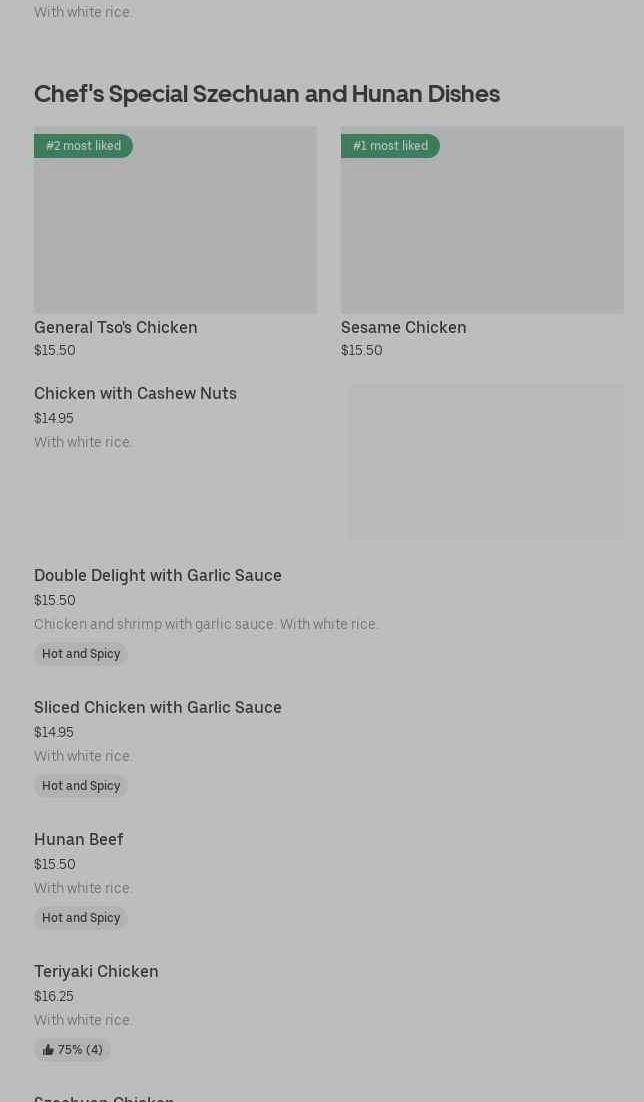Open the Sesame Chicken photo
The height and width of the screenshot is (1102, 644).
482,230
